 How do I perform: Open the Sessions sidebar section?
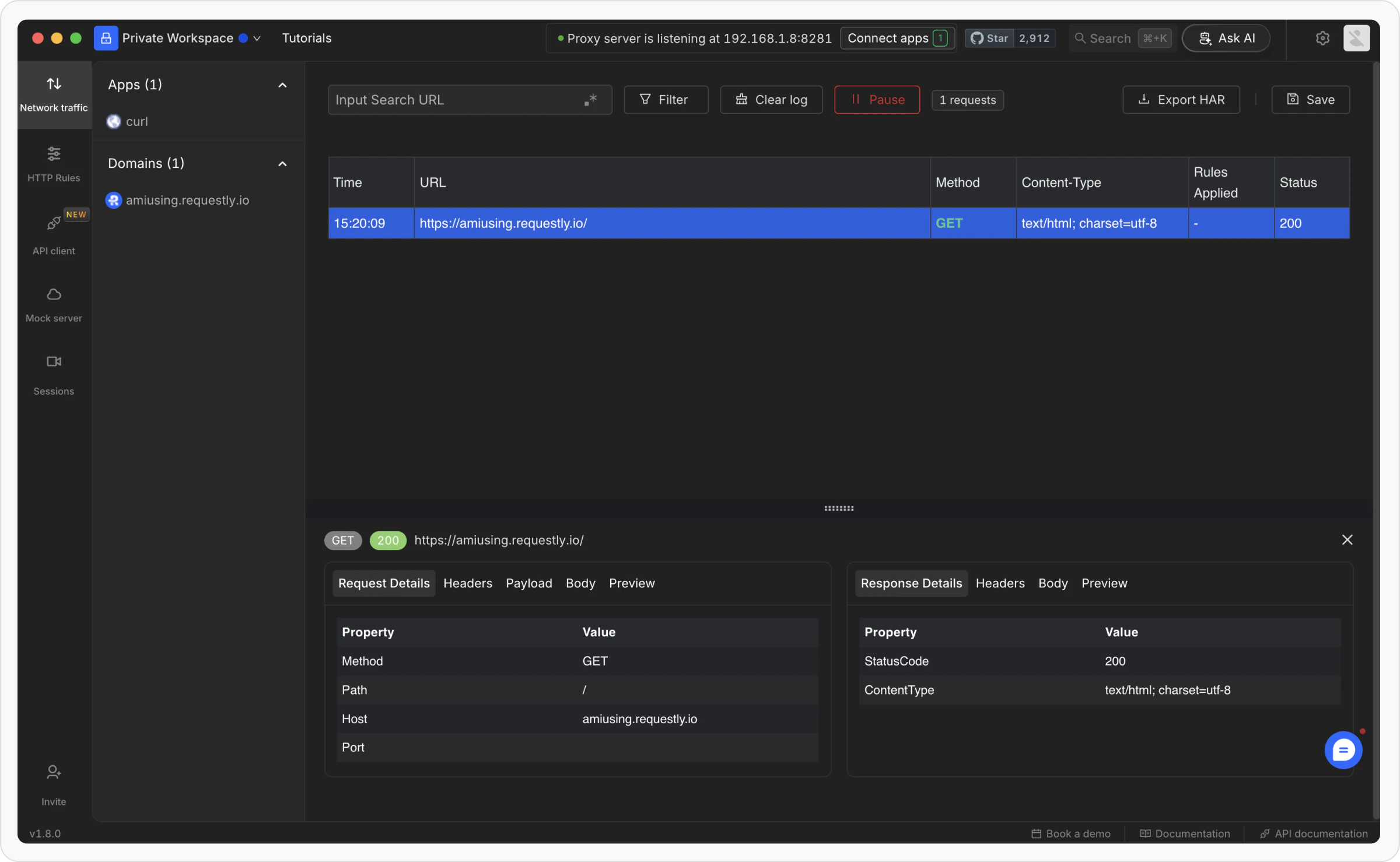point(54,374)
